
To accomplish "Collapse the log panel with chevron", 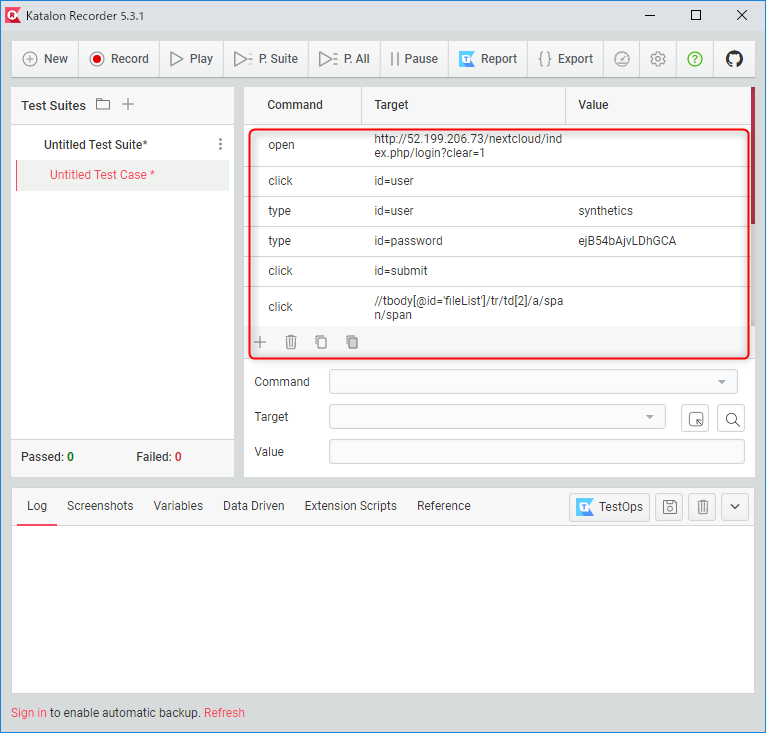I will pyautogui.click(x=735, y=507).
